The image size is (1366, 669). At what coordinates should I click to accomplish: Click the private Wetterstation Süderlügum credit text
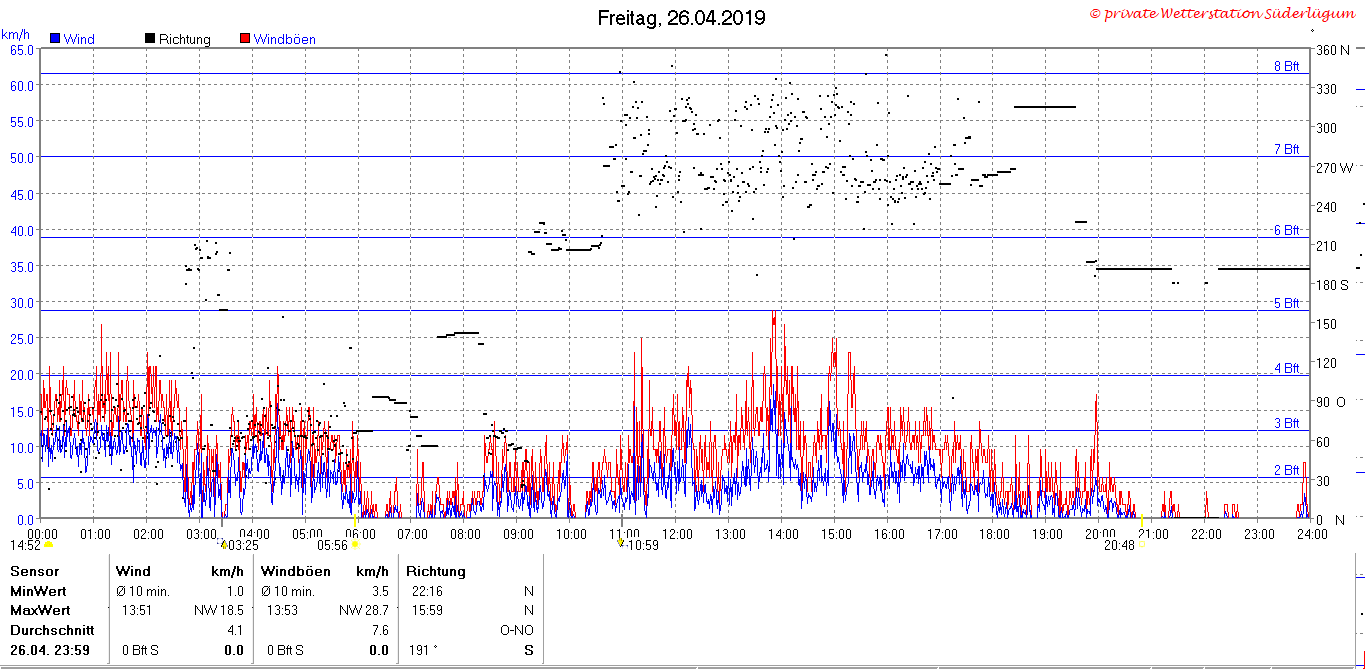pyautogui.click(x=1226, y=14)
